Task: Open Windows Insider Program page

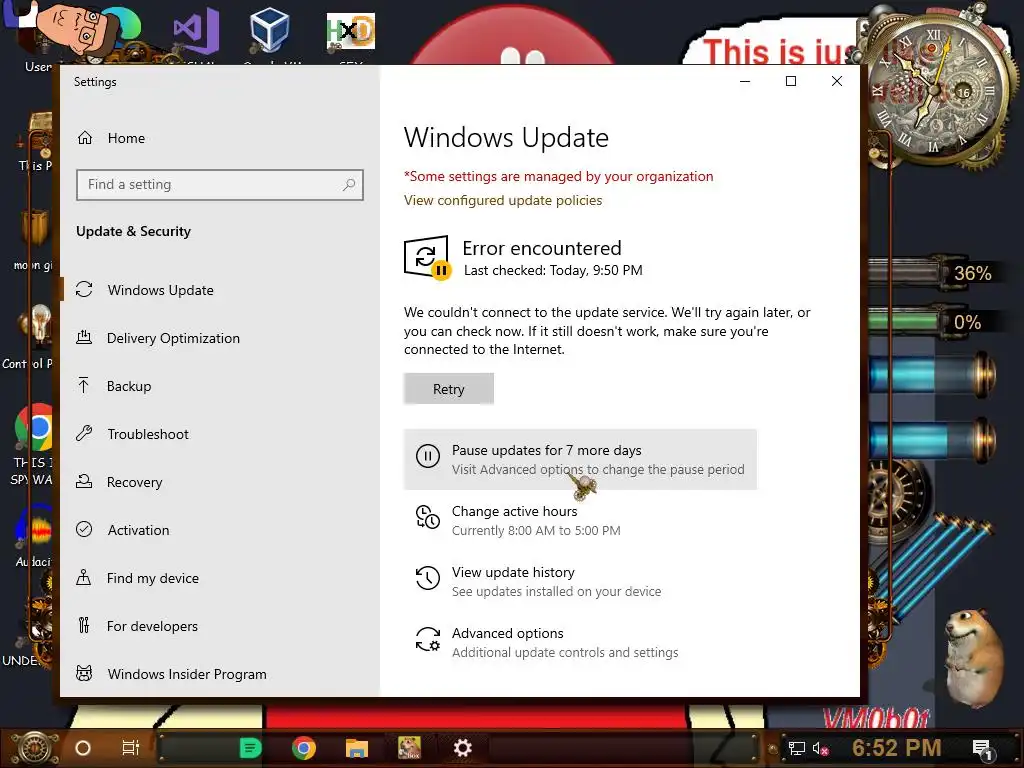Action: click(x=187, y=674)
